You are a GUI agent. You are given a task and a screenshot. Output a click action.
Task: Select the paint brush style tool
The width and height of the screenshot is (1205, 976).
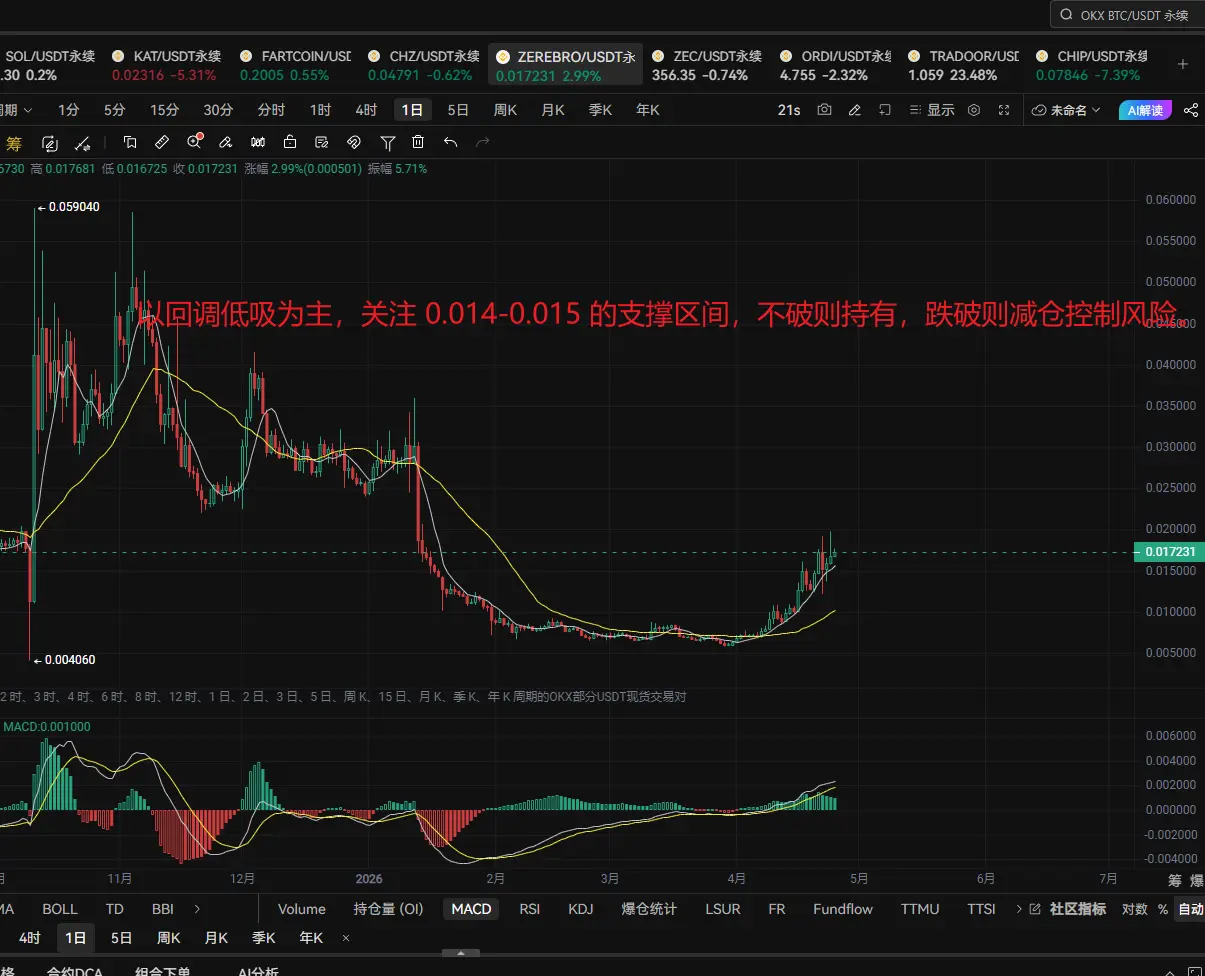[226, 142]
